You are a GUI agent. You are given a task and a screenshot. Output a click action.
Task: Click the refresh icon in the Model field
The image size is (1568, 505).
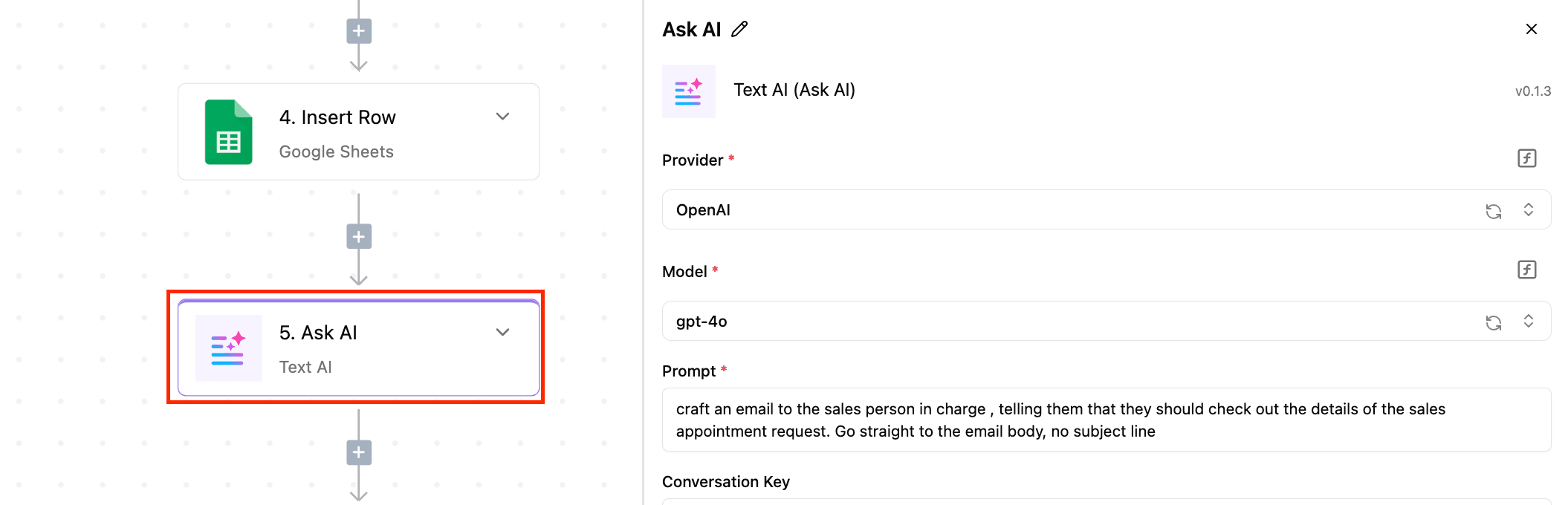pyautogui.click(x=1493, y=322)
